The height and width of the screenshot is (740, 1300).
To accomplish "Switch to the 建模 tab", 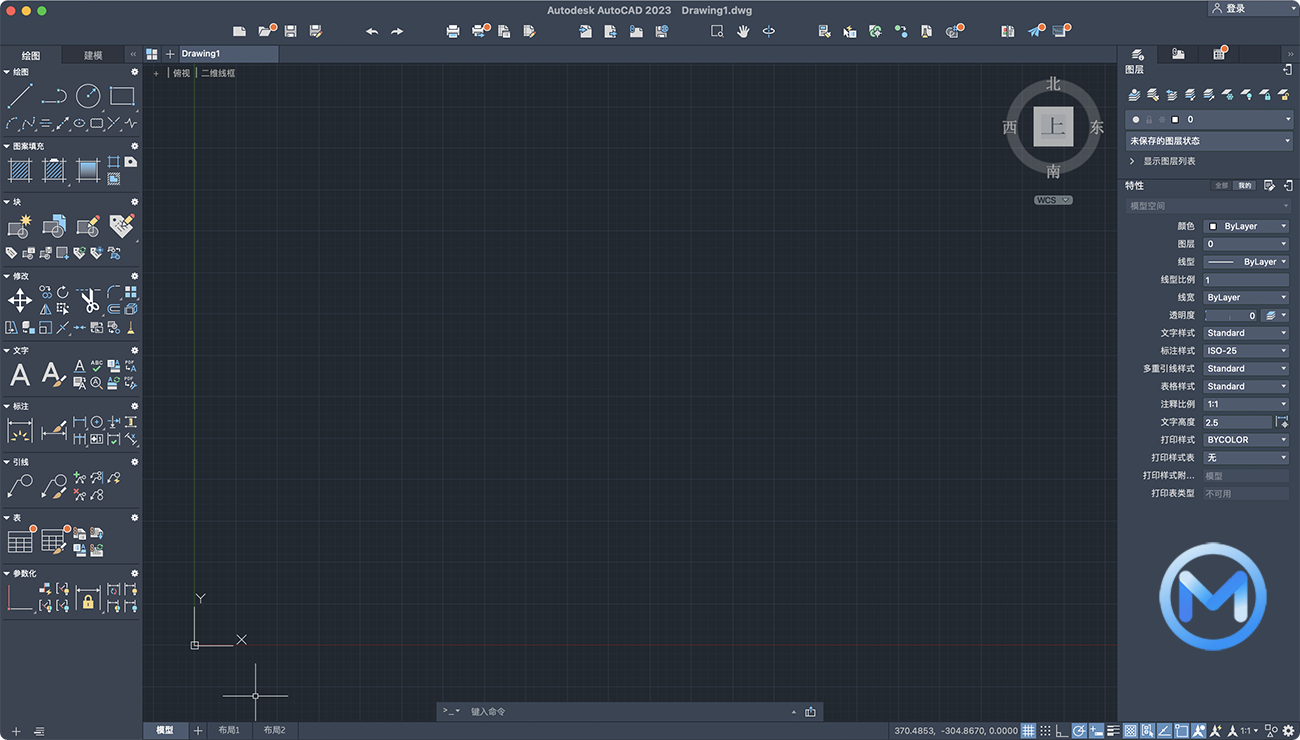I will (x=93, y=55).
